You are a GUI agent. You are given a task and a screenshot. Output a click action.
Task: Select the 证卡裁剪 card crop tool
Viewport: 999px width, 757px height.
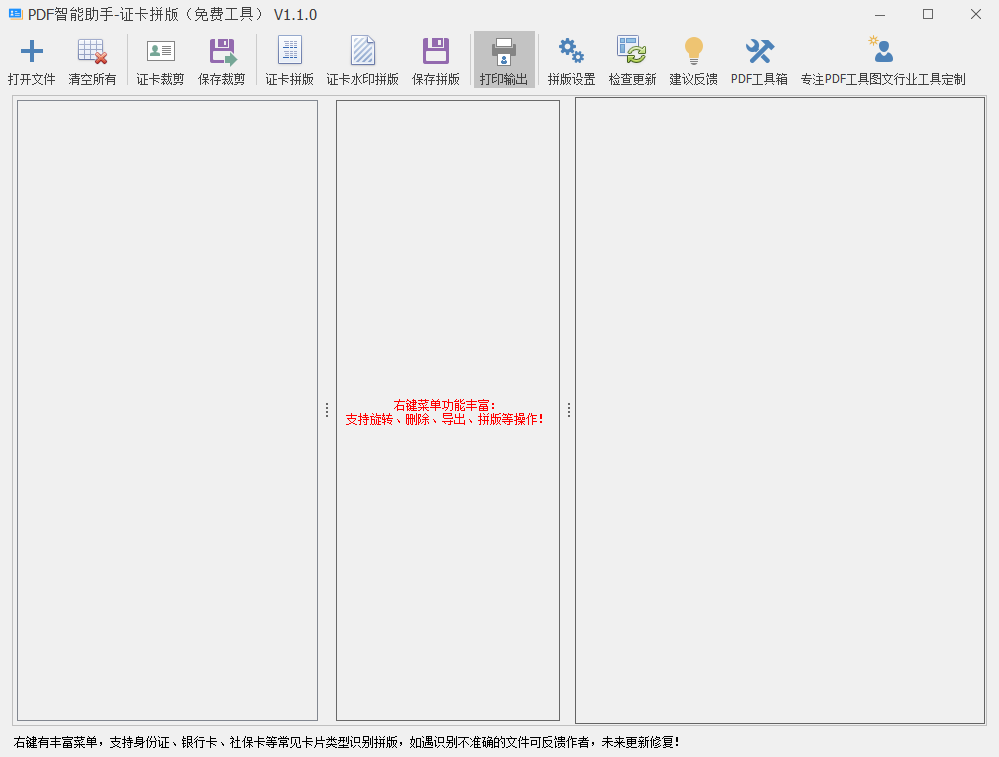click(159, 58)
